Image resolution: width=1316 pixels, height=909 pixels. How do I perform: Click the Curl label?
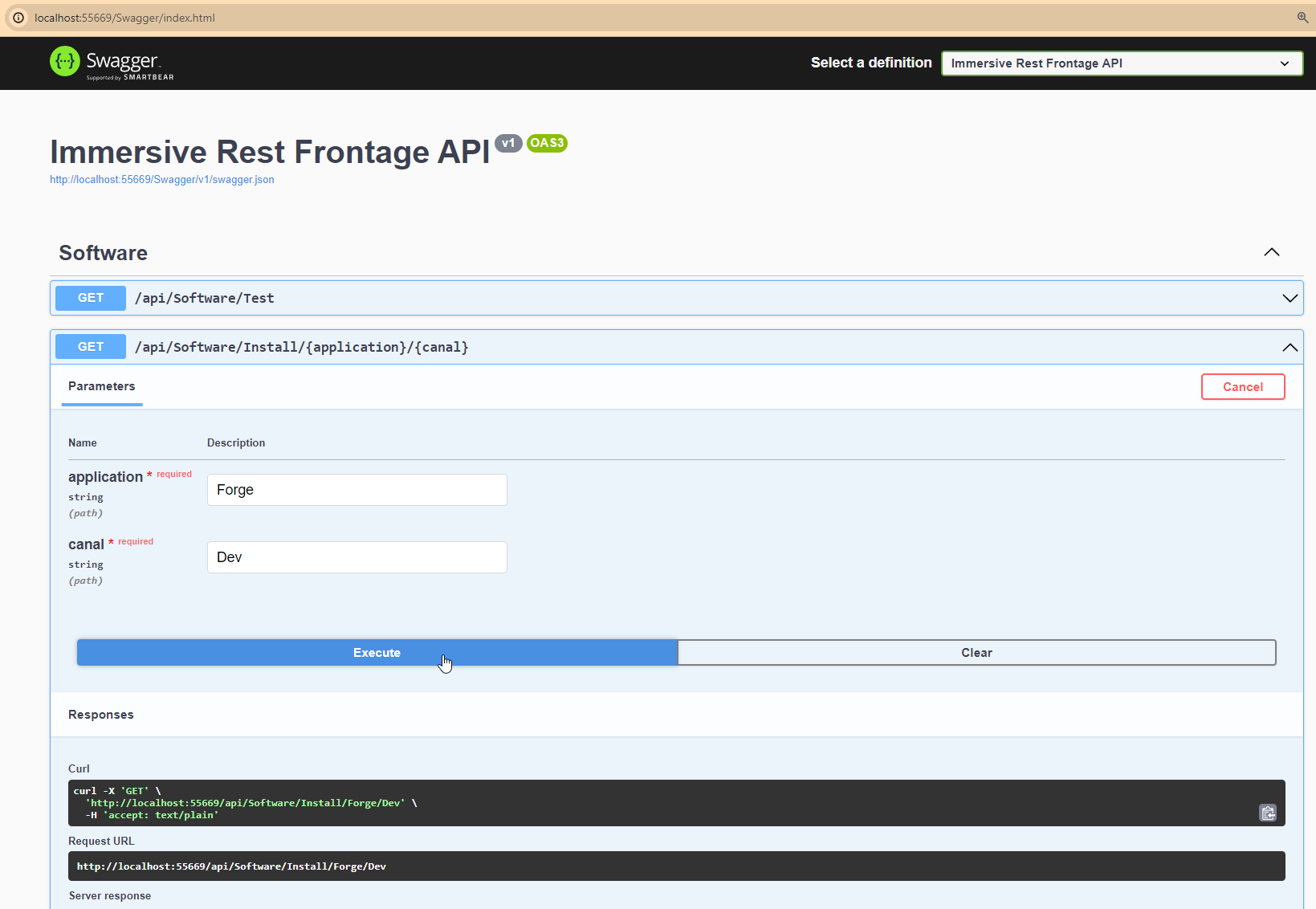79,768
